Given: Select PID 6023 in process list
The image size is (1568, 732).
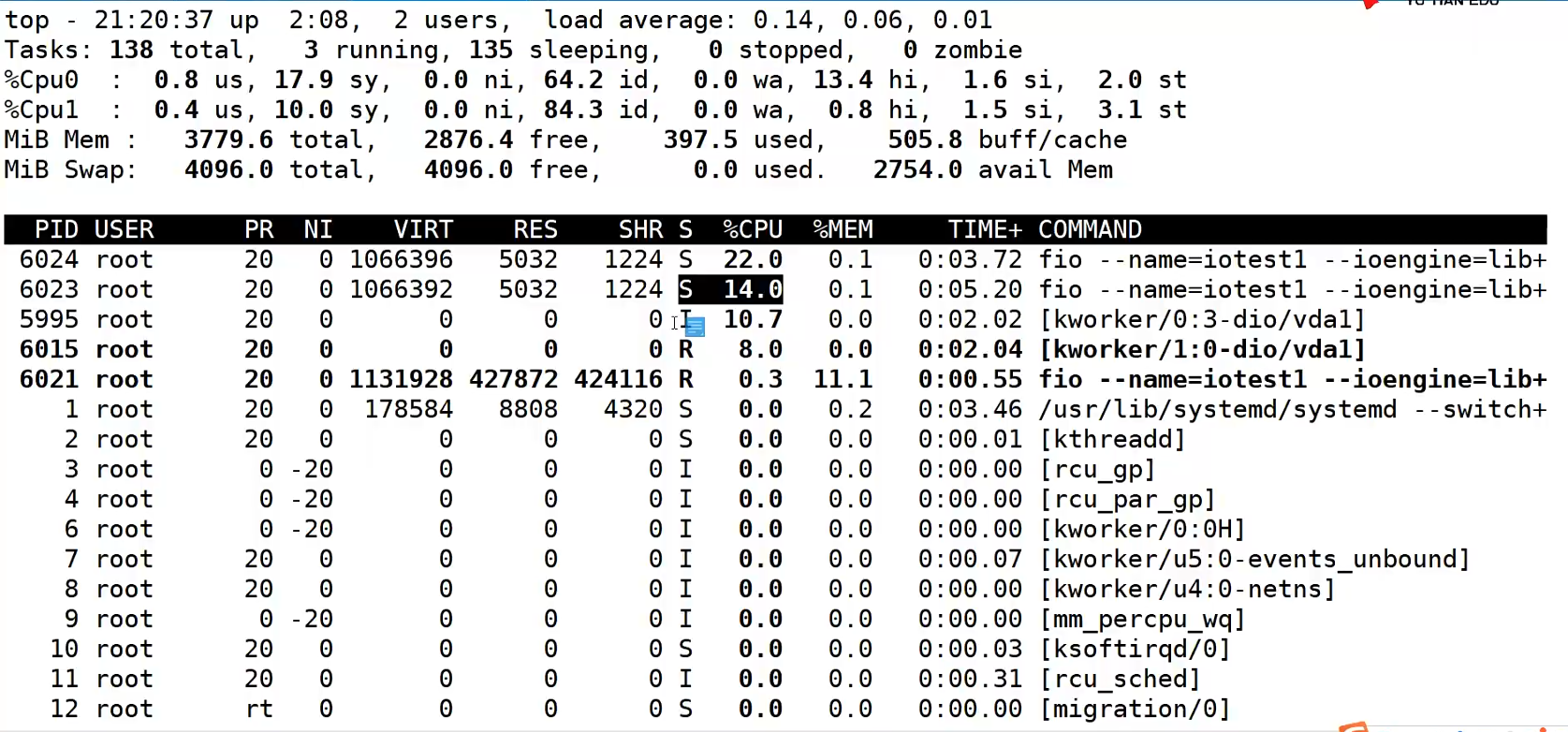Looking at the screenshot, I should [49, 289].
